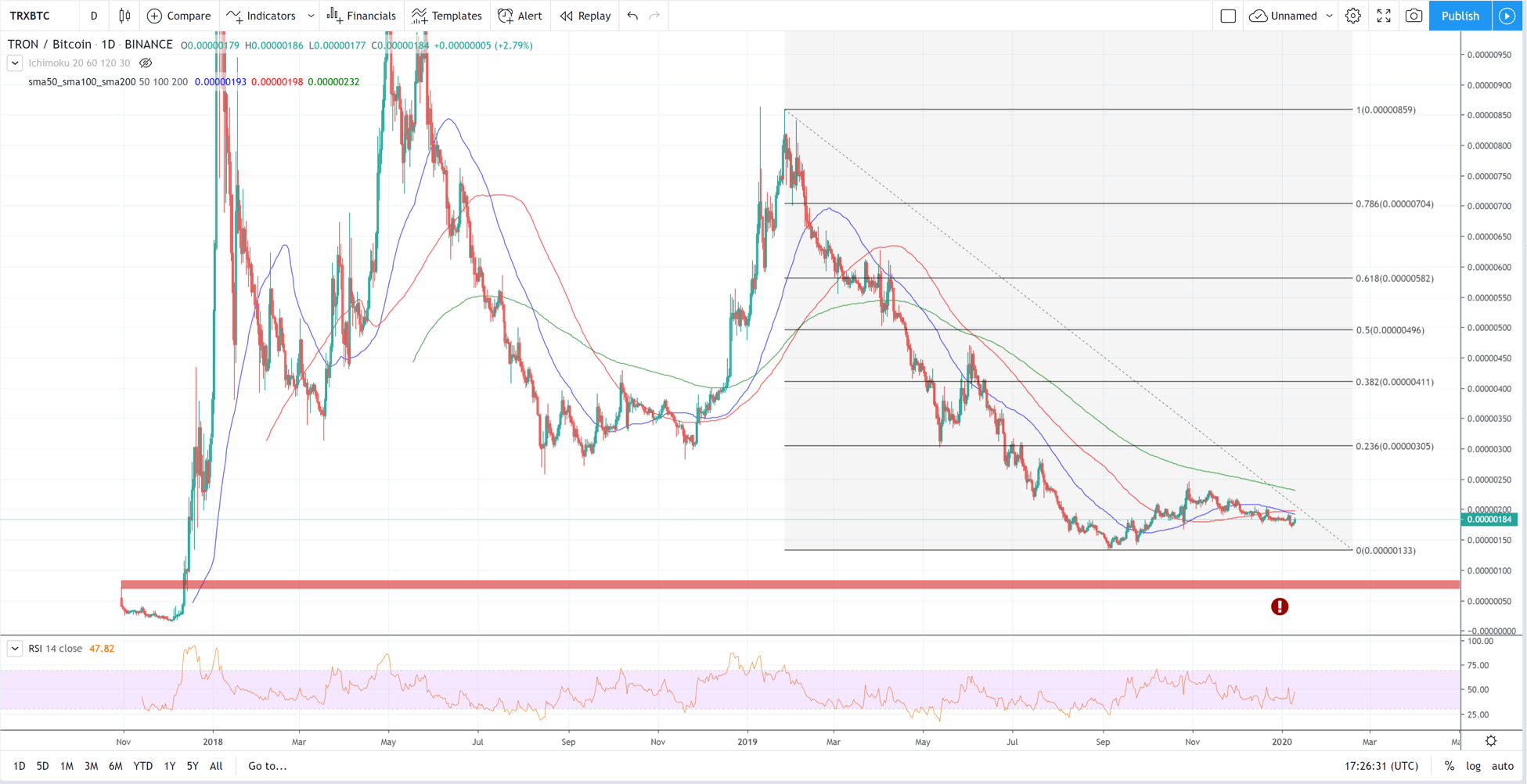Open the Go to... date dialog

pos(268,766)
